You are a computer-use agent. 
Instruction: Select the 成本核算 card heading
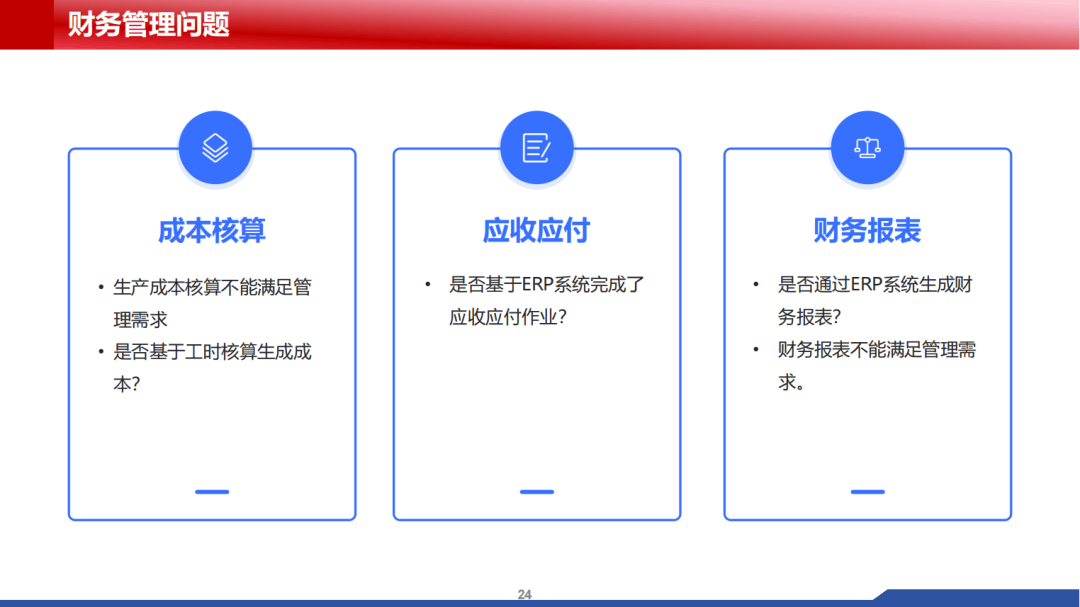tap(212, 231)
